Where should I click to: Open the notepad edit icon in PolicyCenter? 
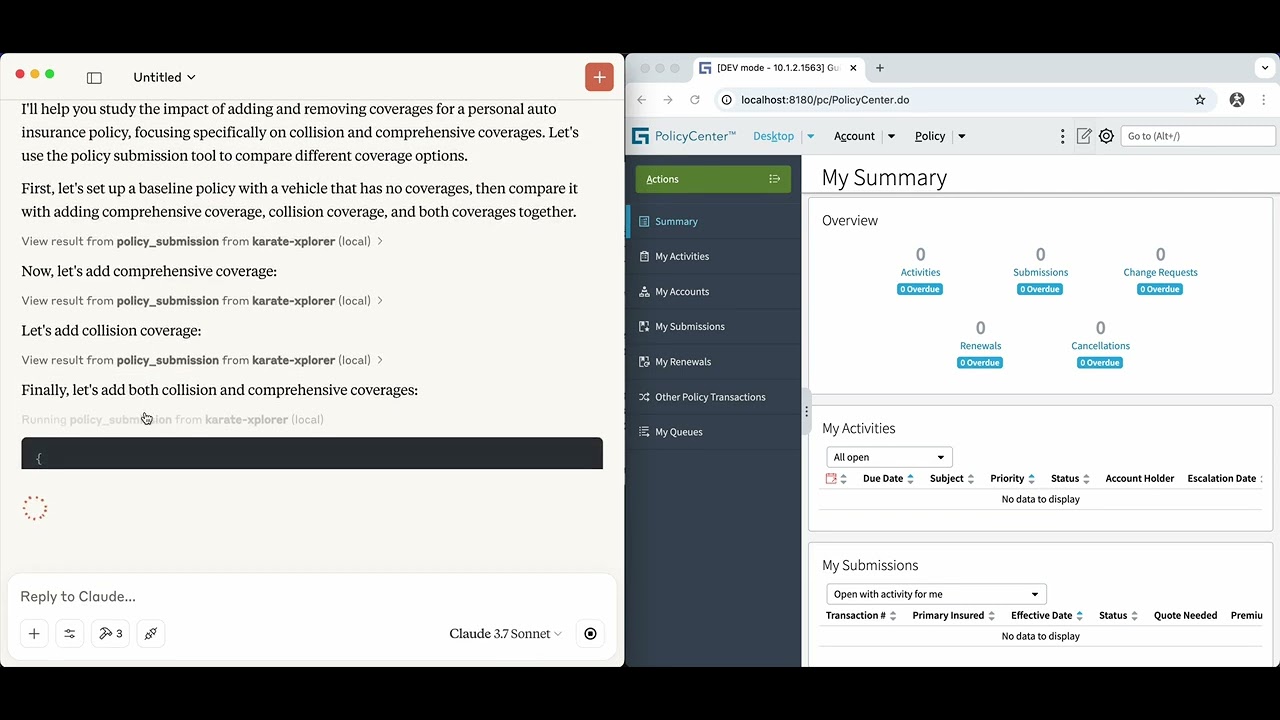pyautogui.click(x=1084, y=136)
